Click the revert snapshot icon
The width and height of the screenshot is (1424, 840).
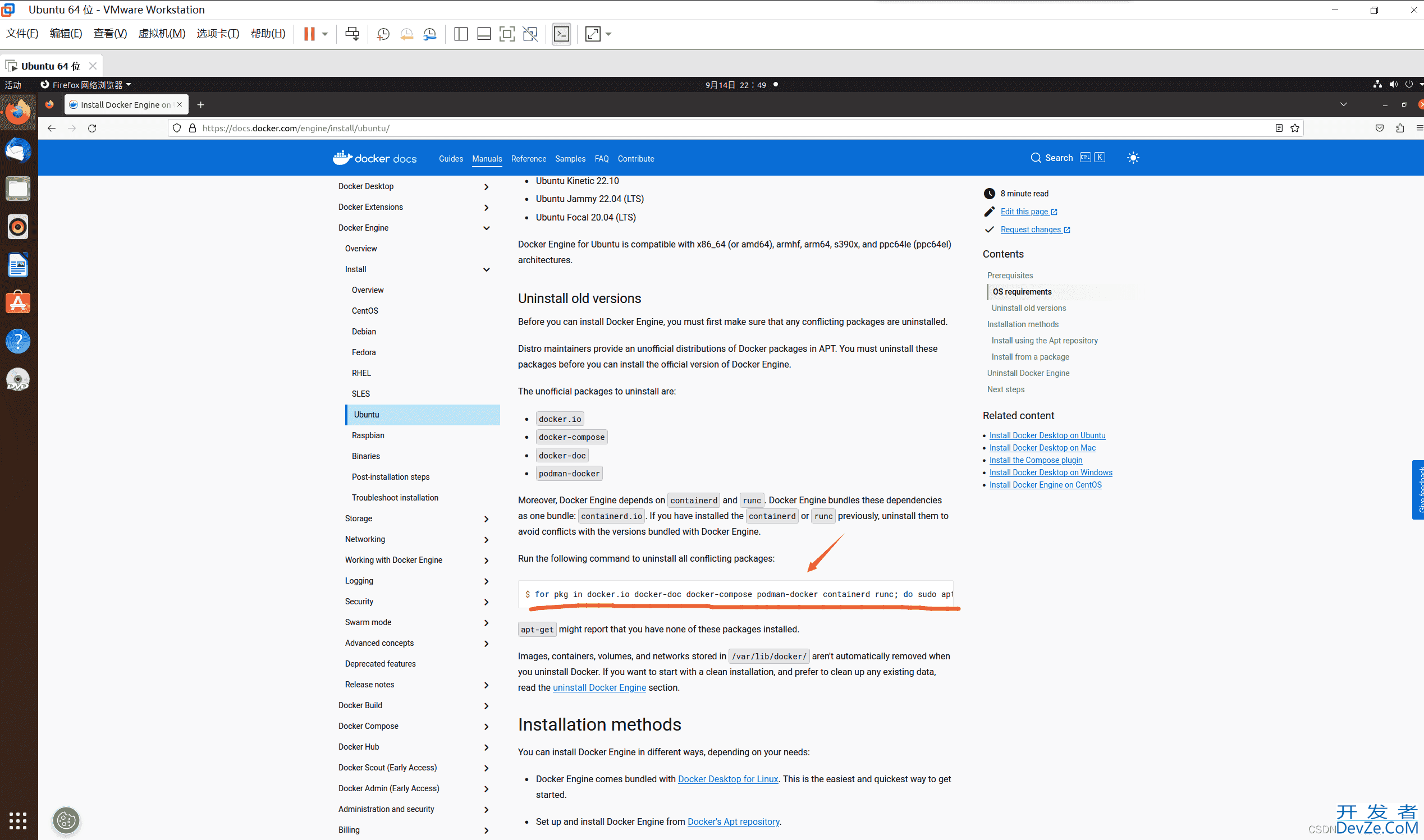click(x=406, y=35)
